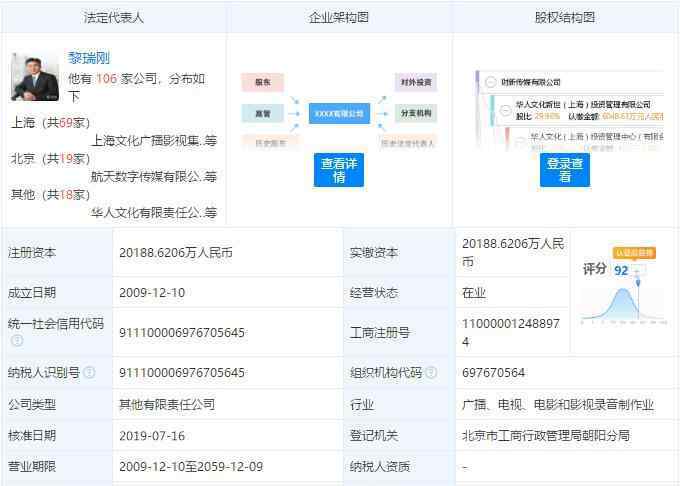Viewport: 680px width, 486px height.
Task: Click help icon beside 纳税人识别号
Action: coord(89,373)
